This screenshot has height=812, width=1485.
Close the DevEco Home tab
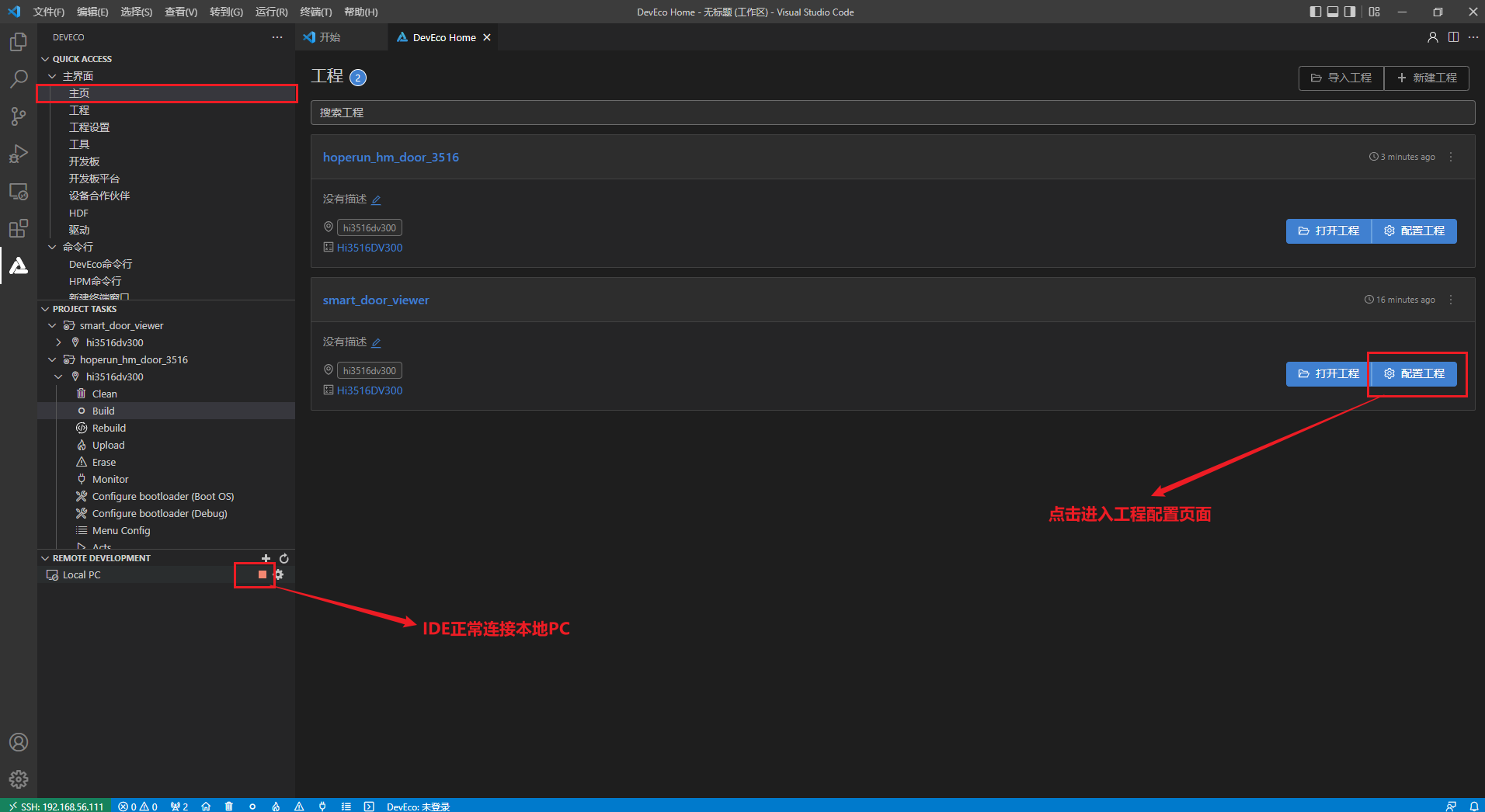tap(487, 37)
